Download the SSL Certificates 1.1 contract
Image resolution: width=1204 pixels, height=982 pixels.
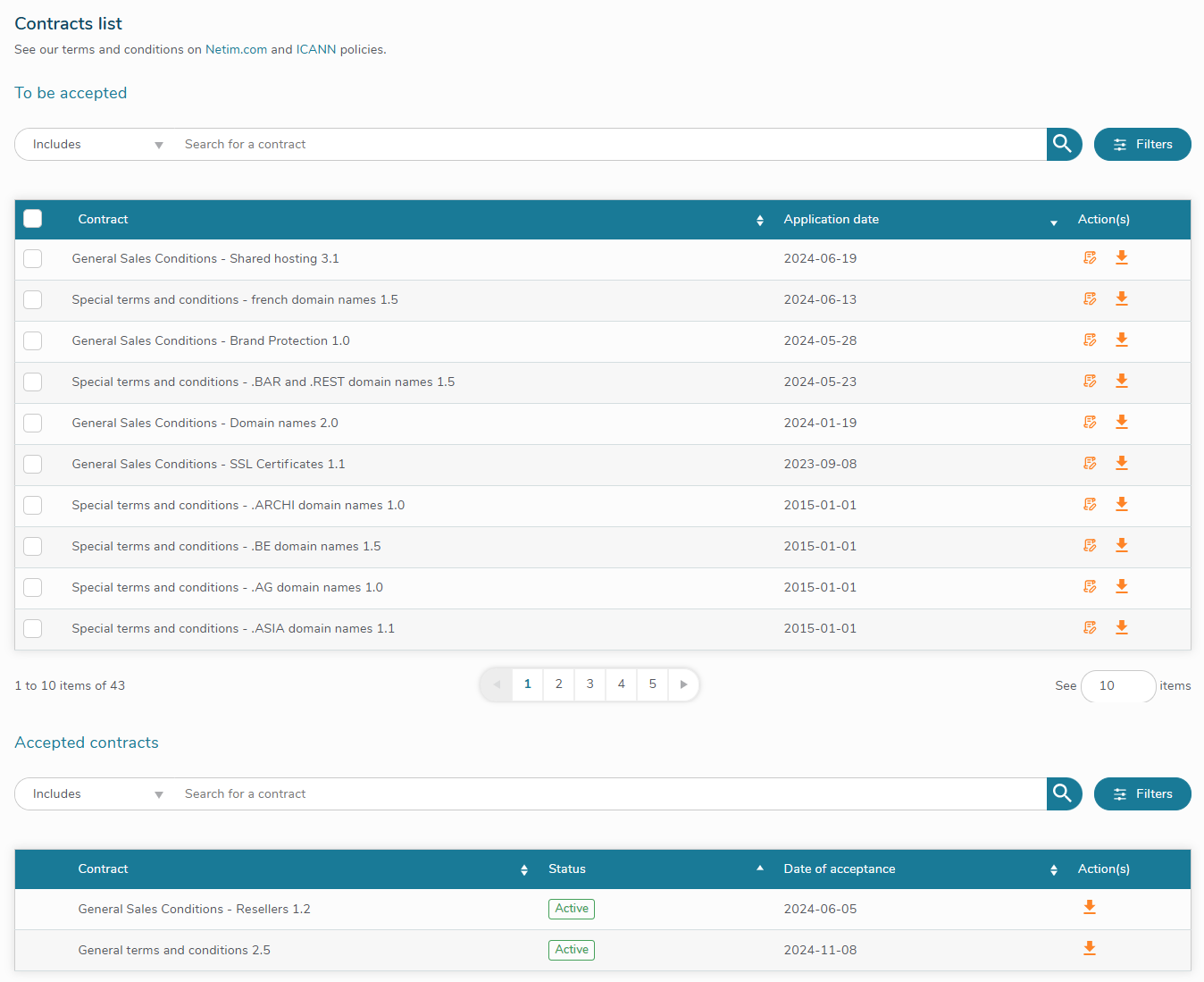[x=1122, y=464]
